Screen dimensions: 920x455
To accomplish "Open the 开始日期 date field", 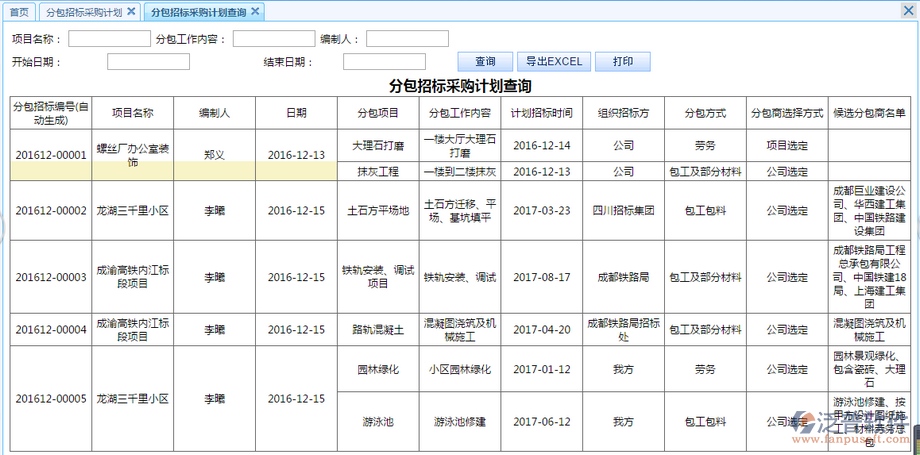I will 148,62.
